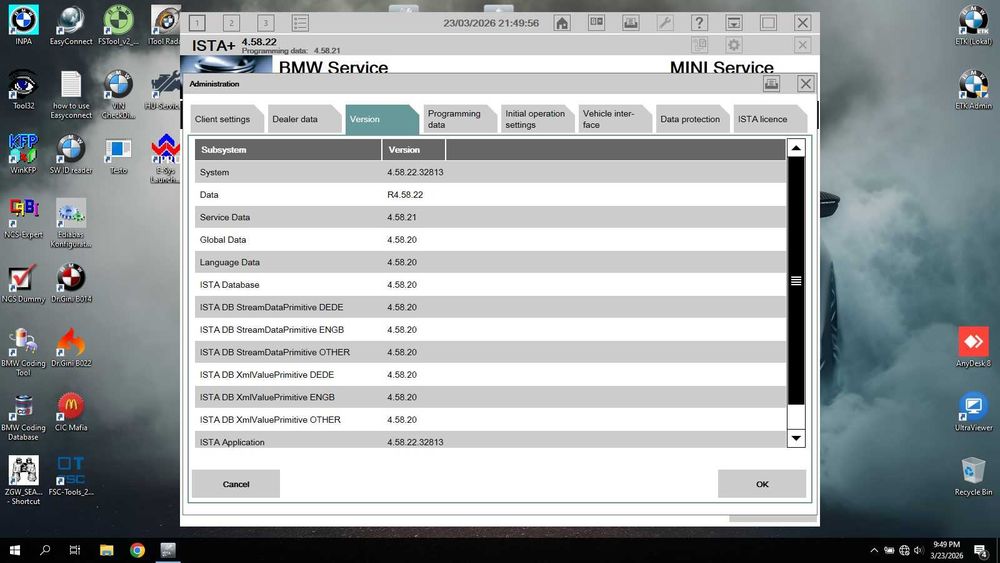Click the ISTA print icon in top toolbar
The image size is (1000, 563).
(631, 23)
